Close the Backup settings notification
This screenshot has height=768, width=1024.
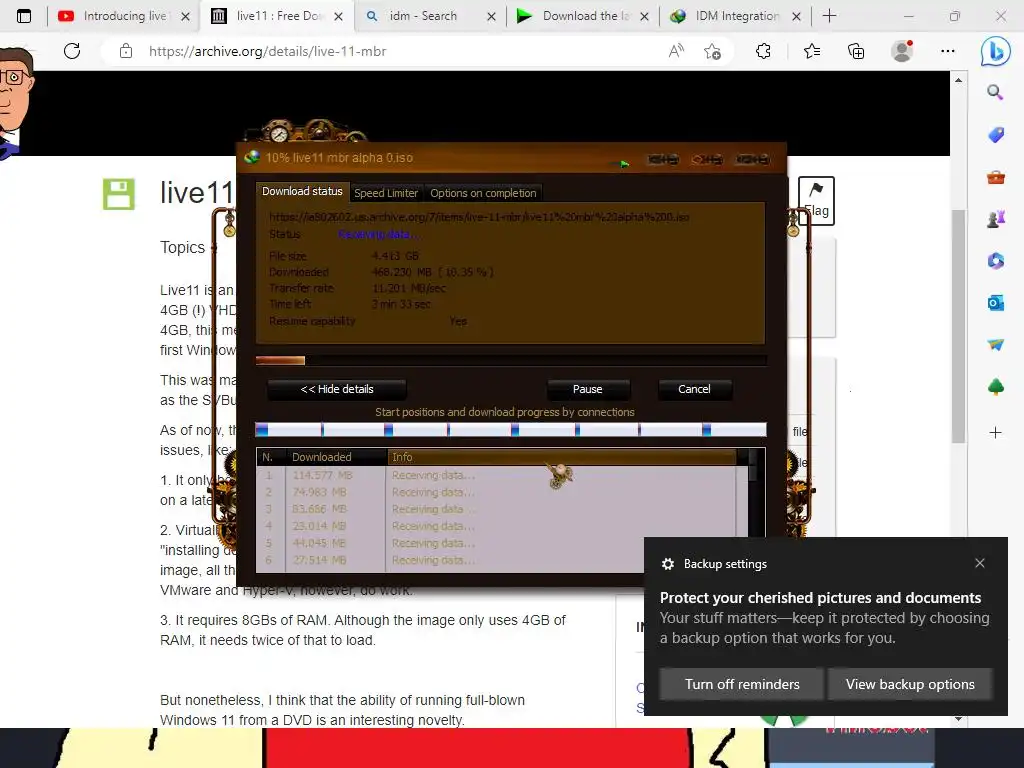tap(980, 563)
